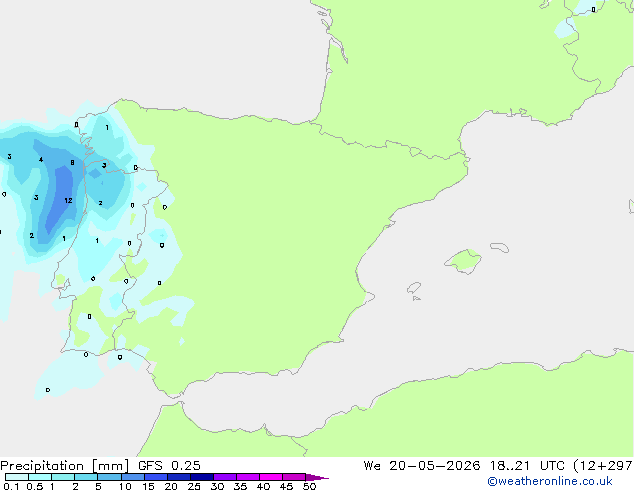Click the 'We 20-05-2026' date text
This screenshot has height=490, width=634.
pos(422,466)
